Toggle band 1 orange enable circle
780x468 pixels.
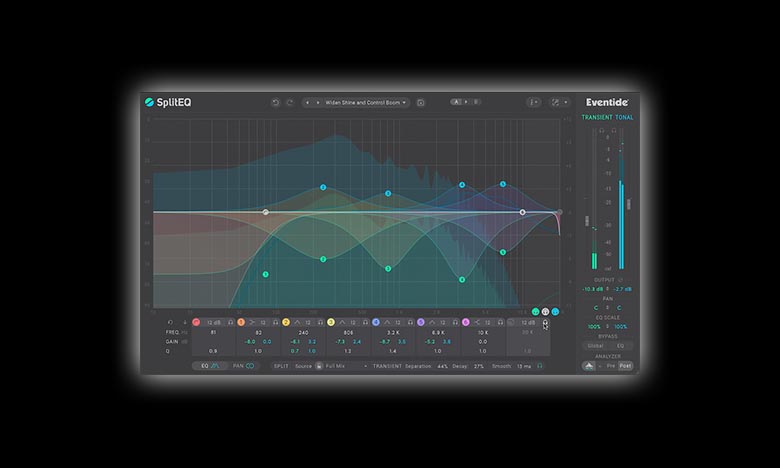point(241,322)
